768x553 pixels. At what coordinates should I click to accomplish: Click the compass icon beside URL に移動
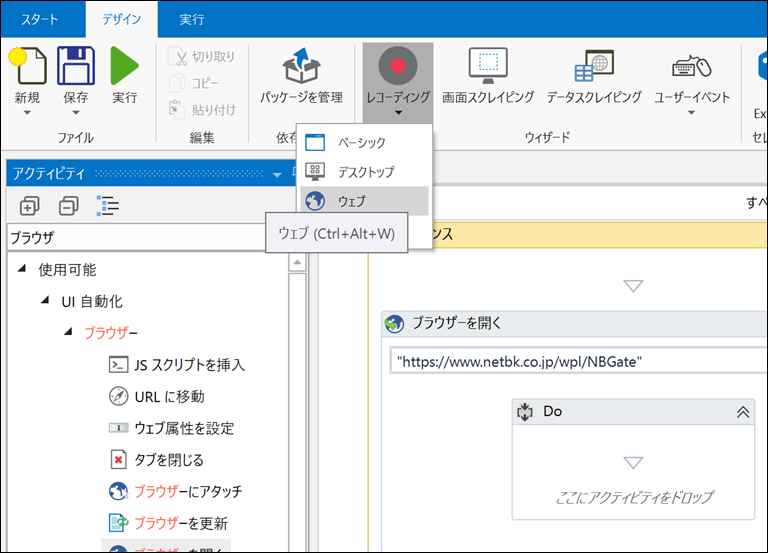pyautogui.click(x=118, y=396)
